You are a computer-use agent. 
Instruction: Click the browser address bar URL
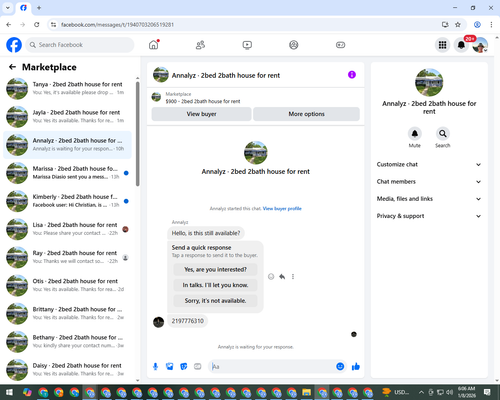(117, 25)
